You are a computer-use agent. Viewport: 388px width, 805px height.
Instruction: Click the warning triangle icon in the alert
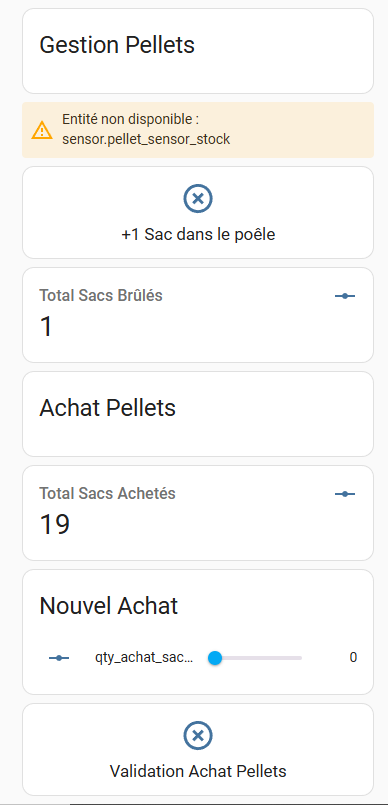coord(42,130)
